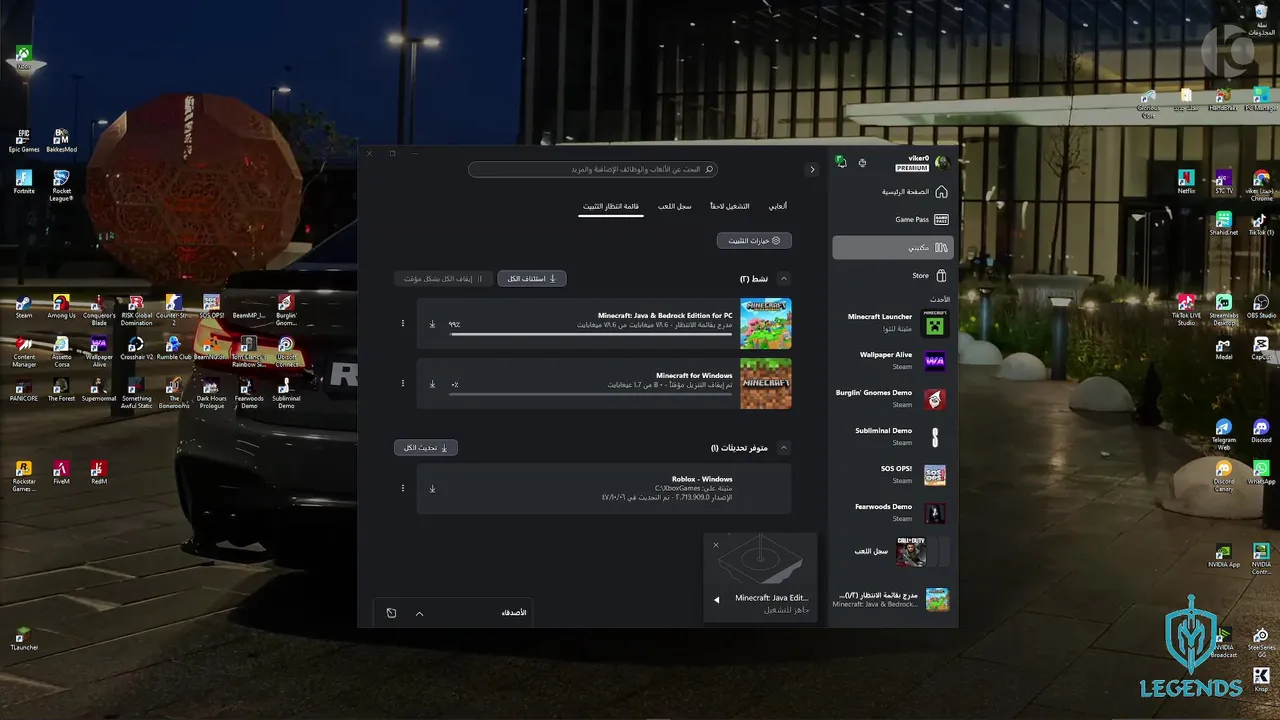Collapse the Active downloads section

point(784,279)
